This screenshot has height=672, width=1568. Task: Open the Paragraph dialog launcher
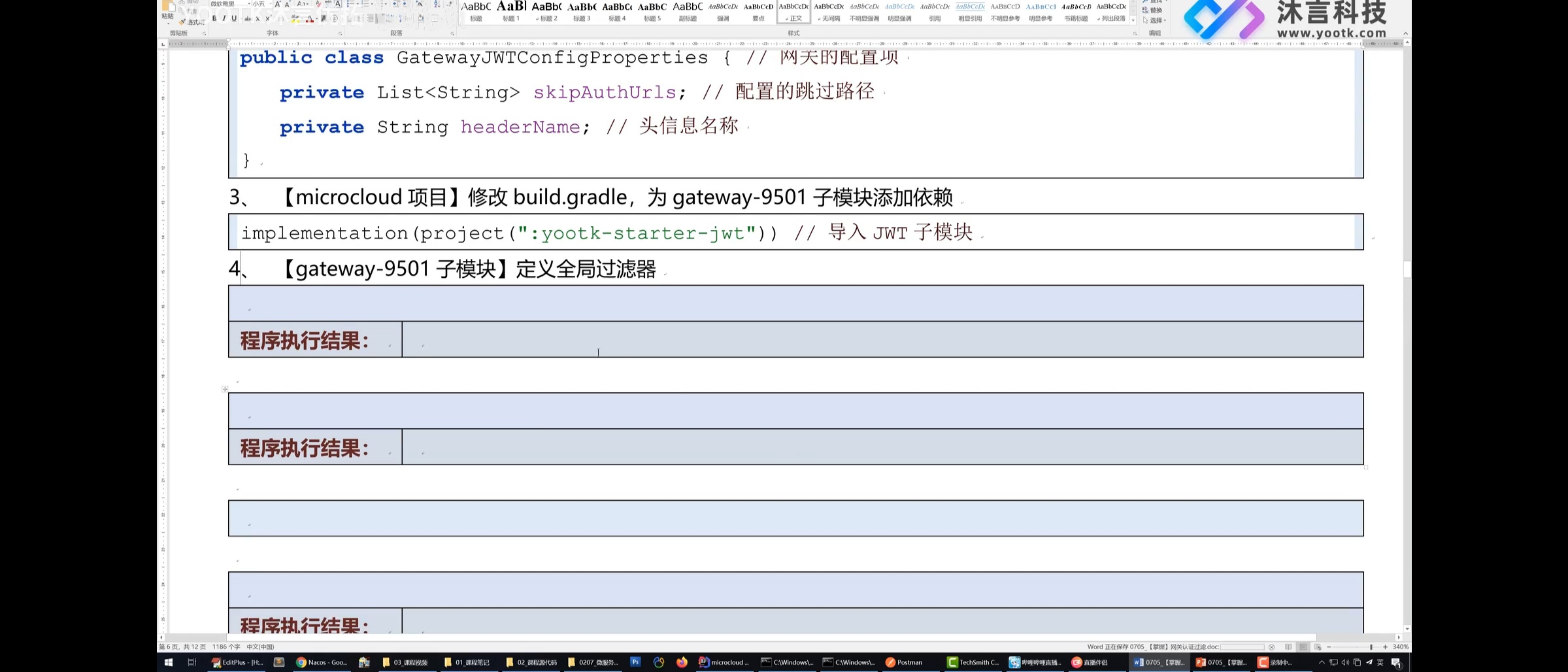click(x=452, y=33)
